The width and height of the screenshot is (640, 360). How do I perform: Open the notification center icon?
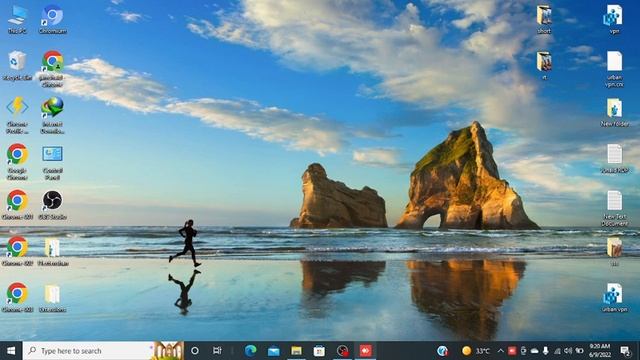(625, 351)
